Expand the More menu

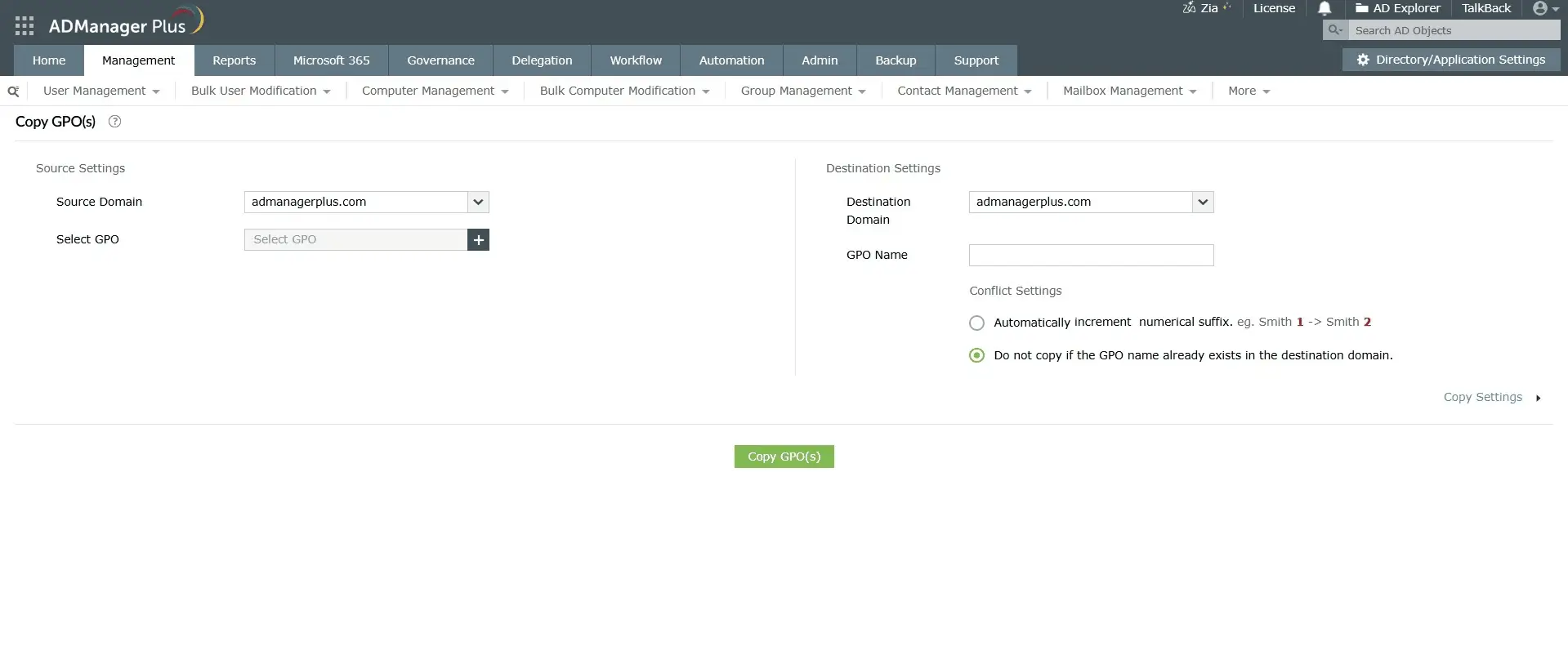coord(1249,91)
